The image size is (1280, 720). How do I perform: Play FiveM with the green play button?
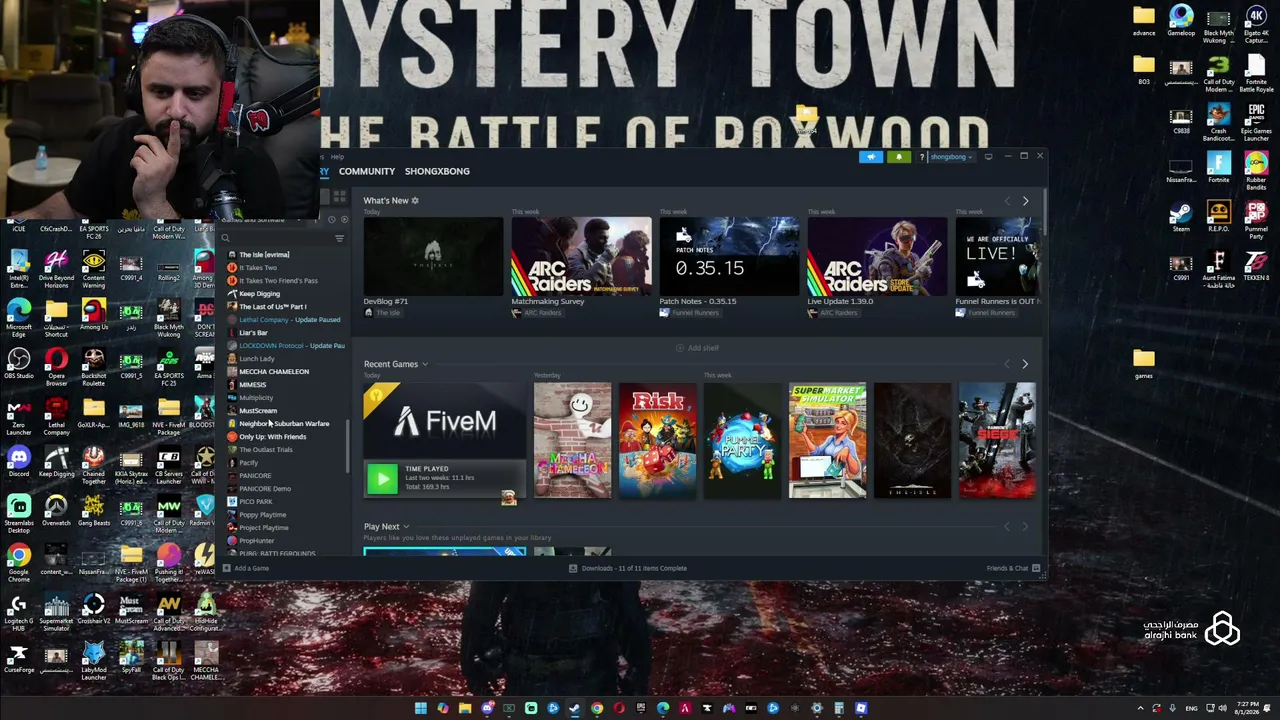click(382, 479)
